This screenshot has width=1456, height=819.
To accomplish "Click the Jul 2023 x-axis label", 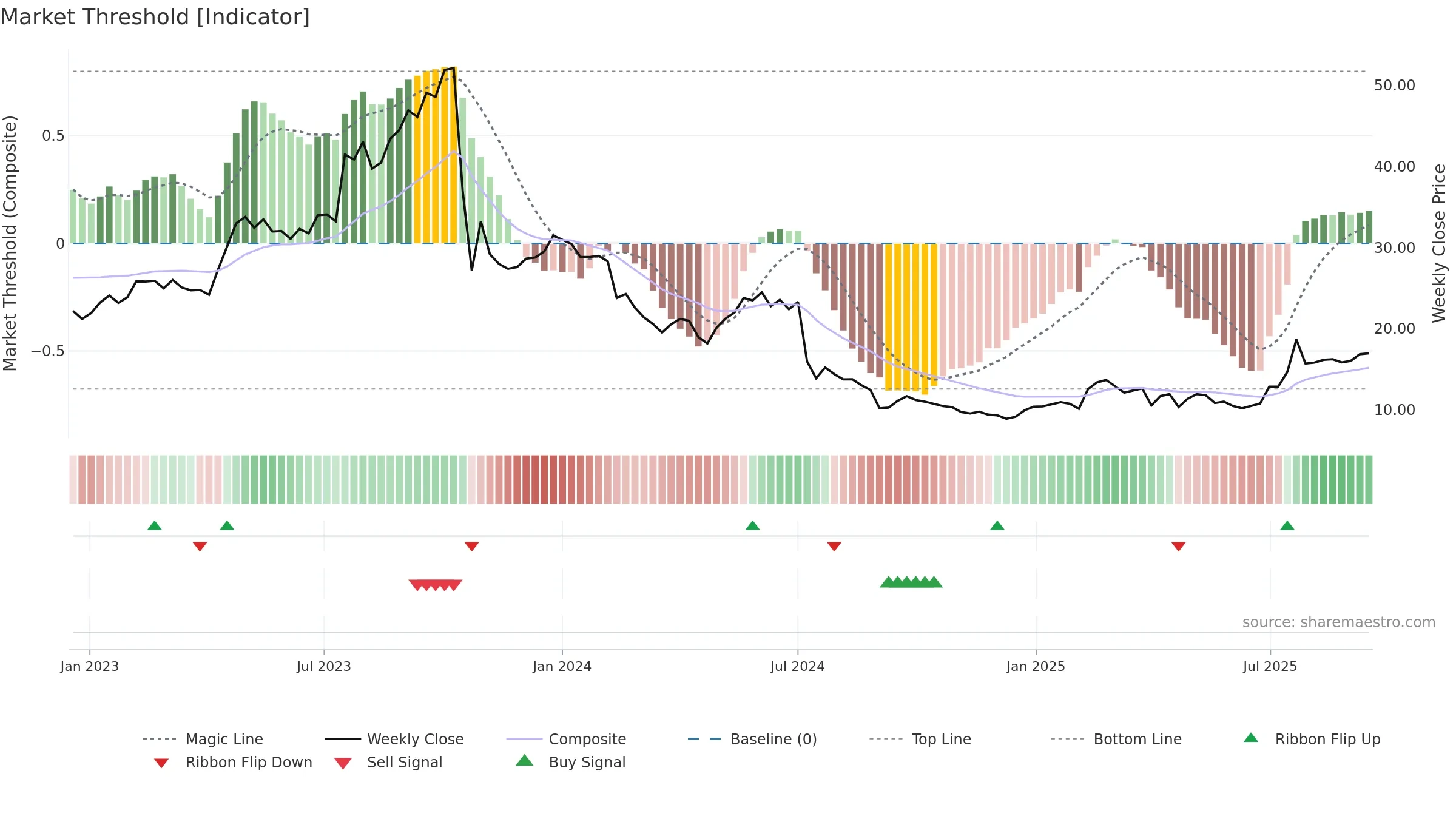I will [x=324, y=667].
